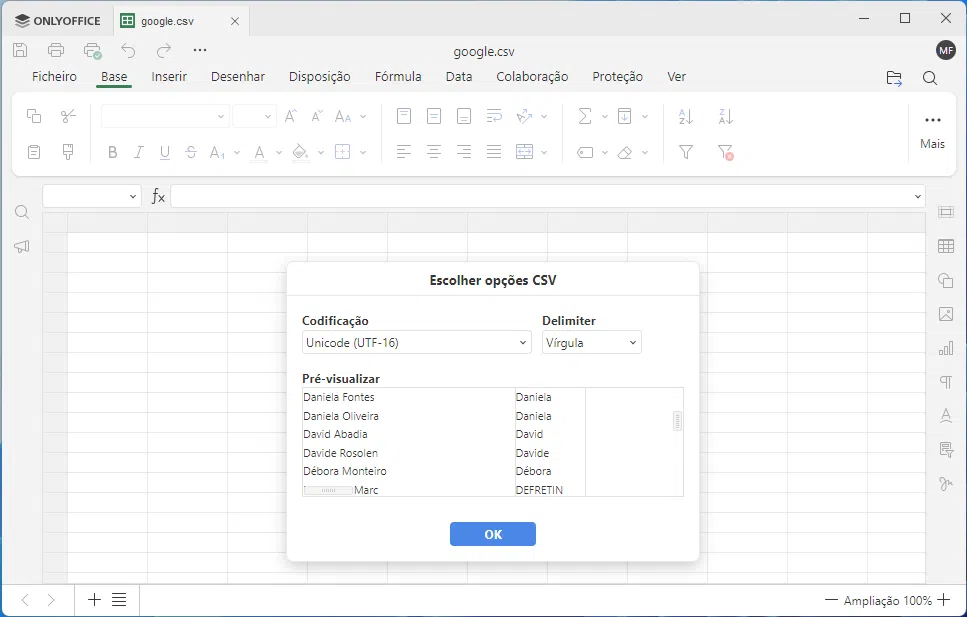This screenshot has width=967, height=617.
Task: Click the Summation function icon
Action: [585, 117]
